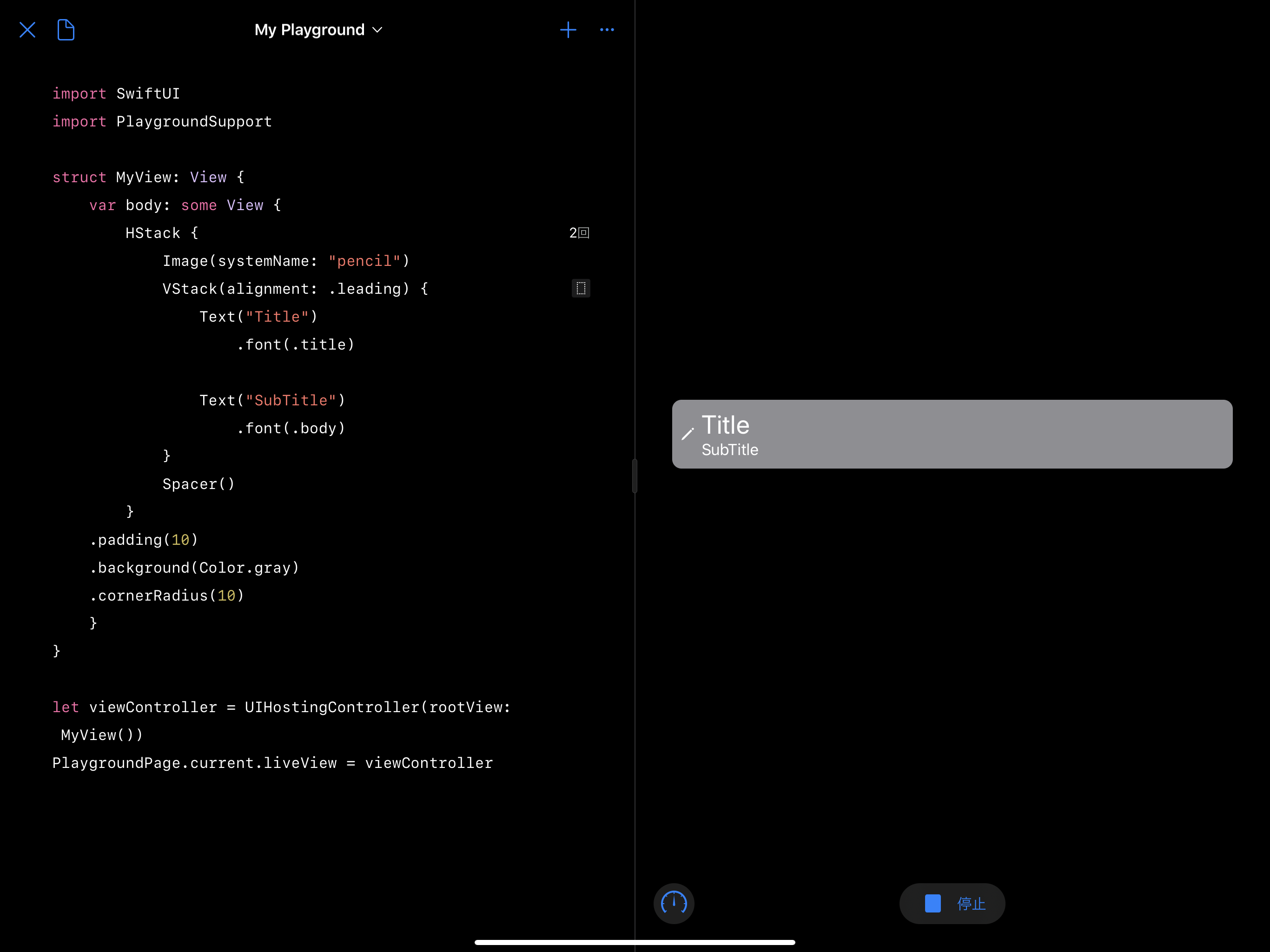Tap the pencil image in live view
The height and width of the screenshot is (952, 1270).
688,434
